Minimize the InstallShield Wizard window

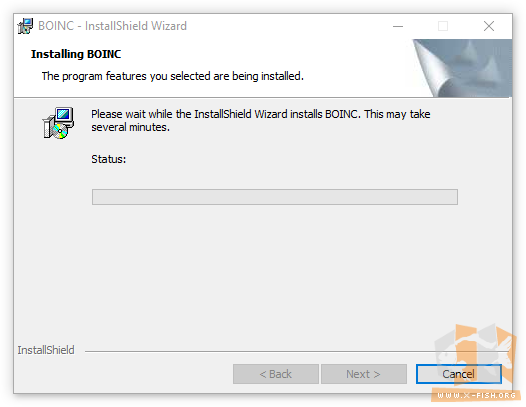(x=398, y=26)
